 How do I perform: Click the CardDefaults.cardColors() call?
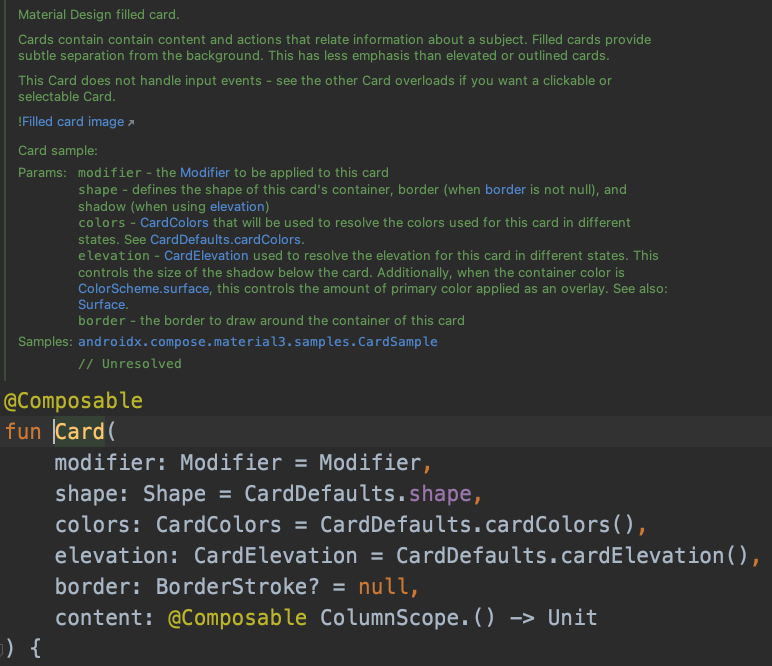477,525
